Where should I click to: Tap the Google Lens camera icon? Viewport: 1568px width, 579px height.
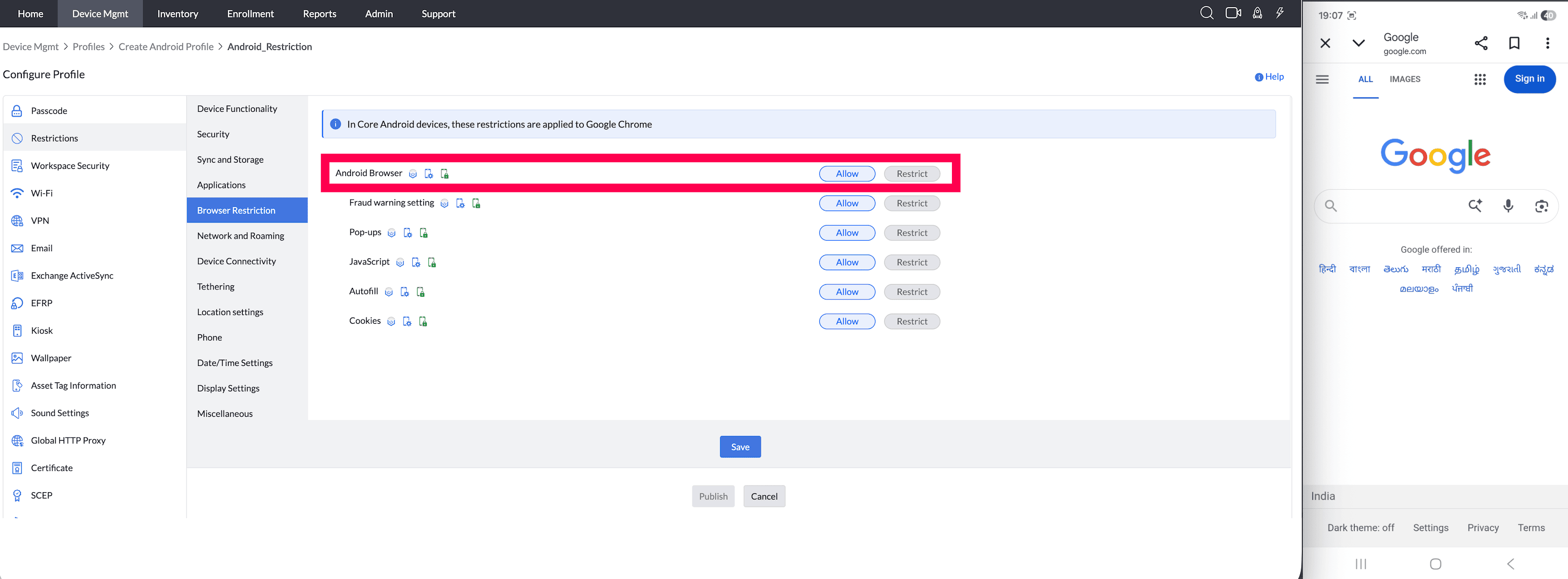[x=1541, y=206]
